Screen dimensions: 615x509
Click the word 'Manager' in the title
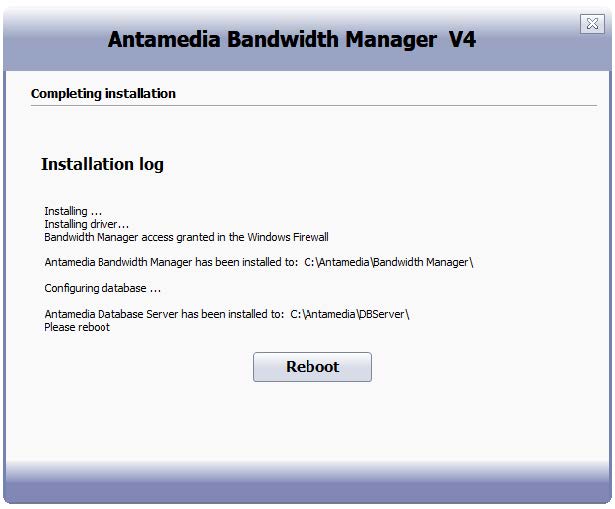[391, 40]
